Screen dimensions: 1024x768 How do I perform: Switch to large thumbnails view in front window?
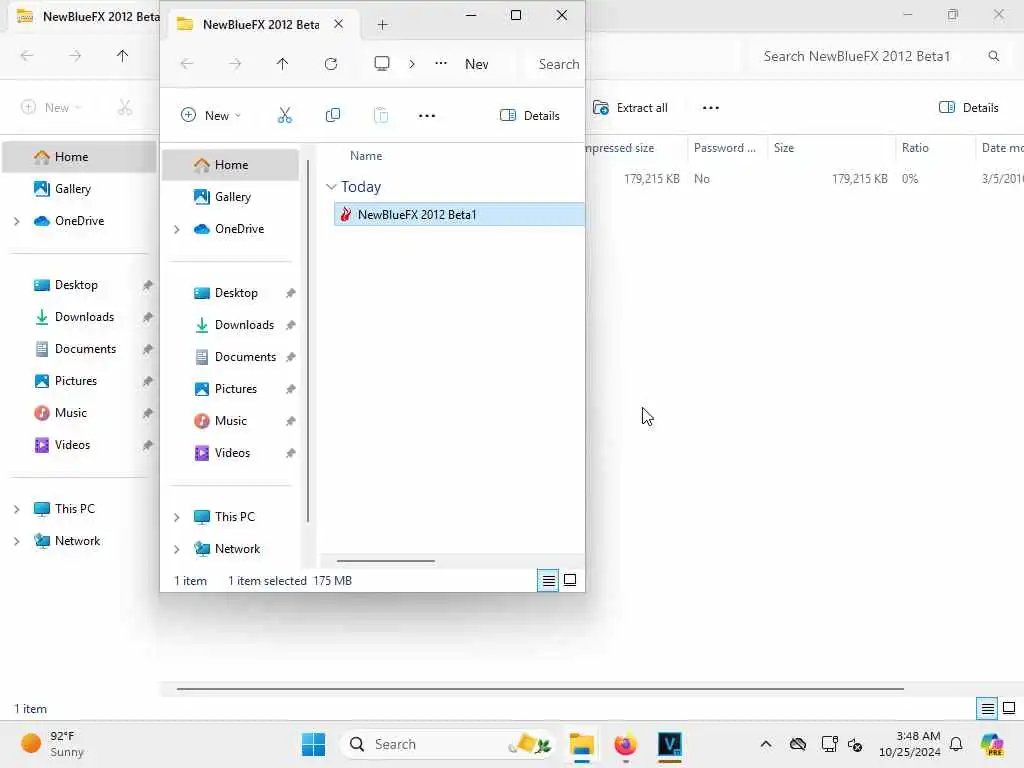point(570,580)
